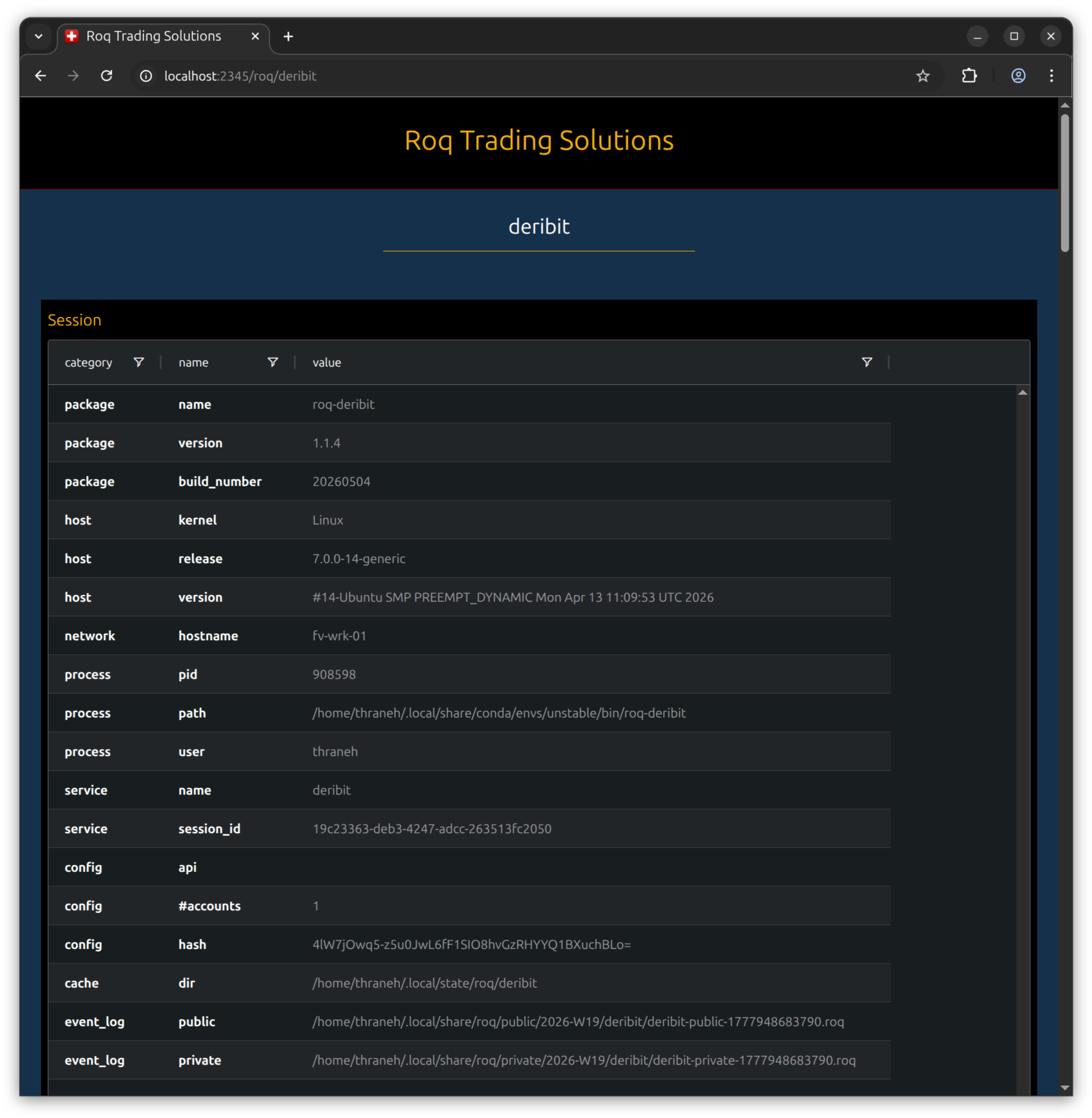Open the category column filter
The image size is (1092, 1118).
click(x=139, y=362)
